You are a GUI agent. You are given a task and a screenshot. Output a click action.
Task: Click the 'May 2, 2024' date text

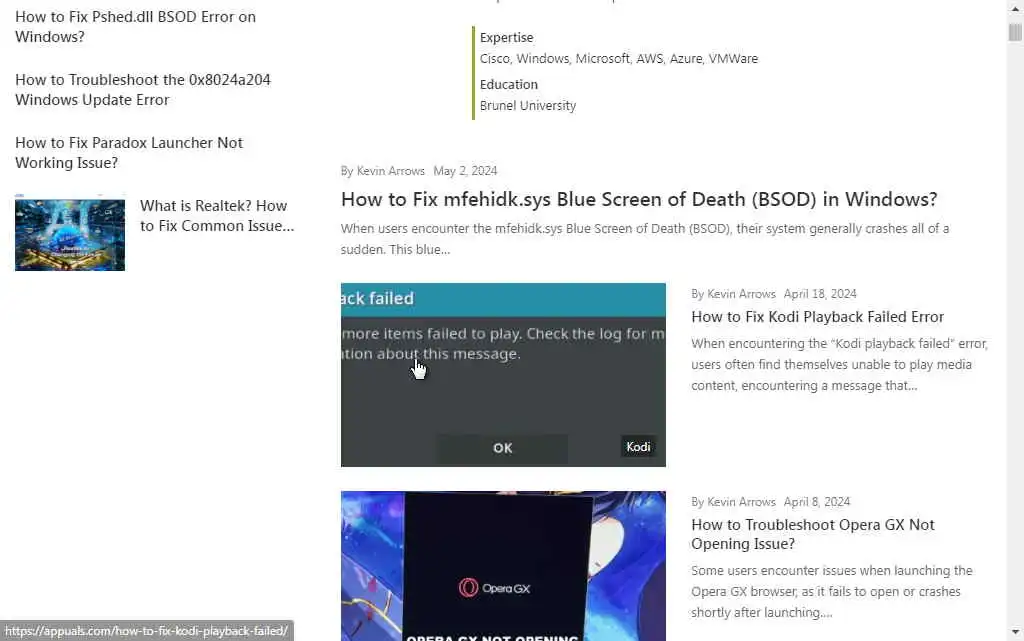(x=465, y=171)
